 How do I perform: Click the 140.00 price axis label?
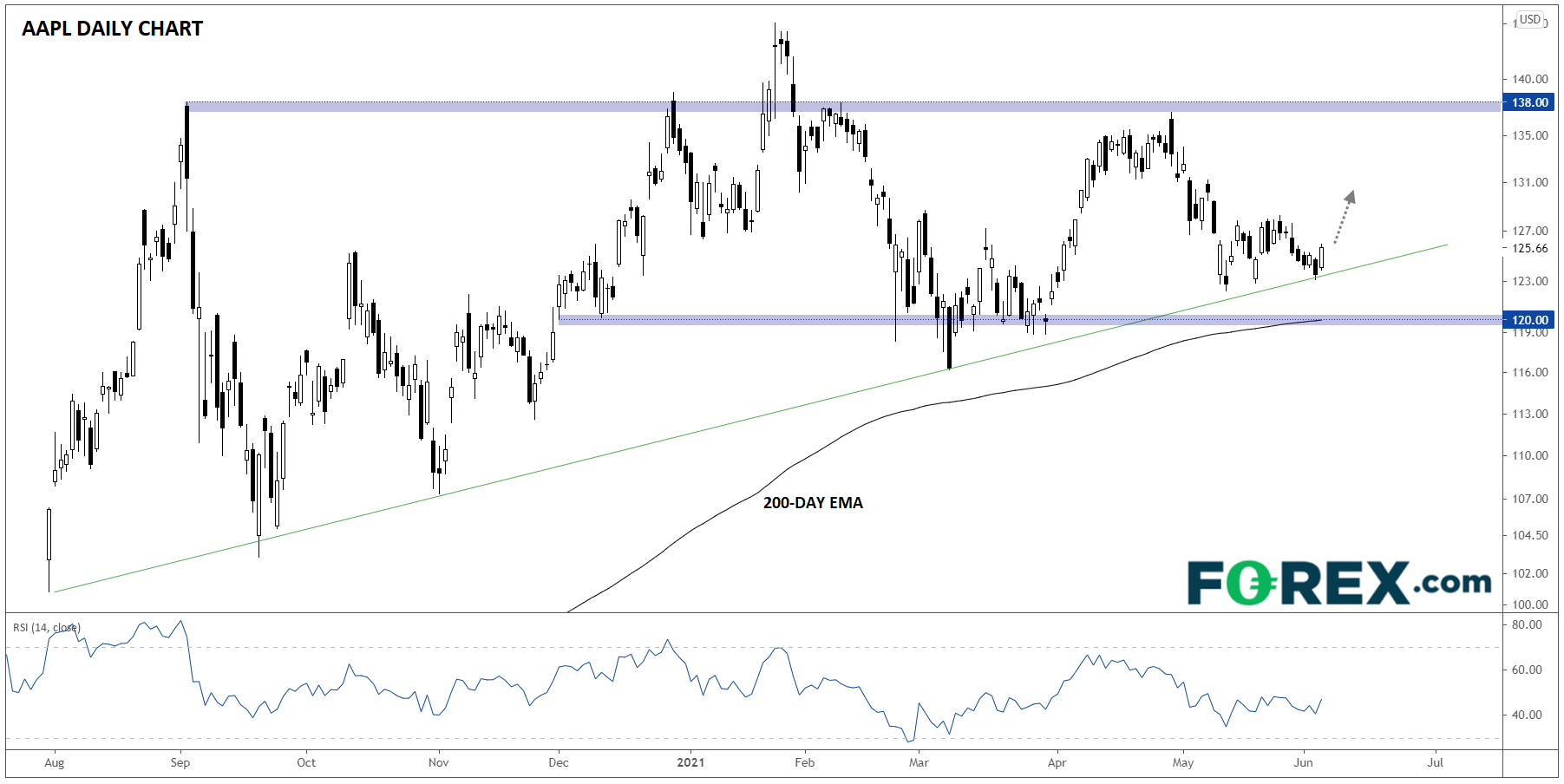pyautogui.click(x=1529, y=79)
